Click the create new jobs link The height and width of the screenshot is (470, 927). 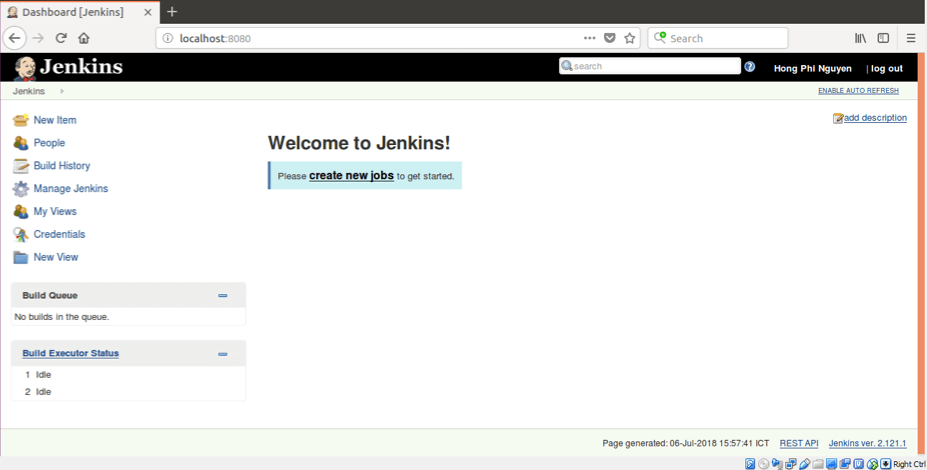click(351, 176)
